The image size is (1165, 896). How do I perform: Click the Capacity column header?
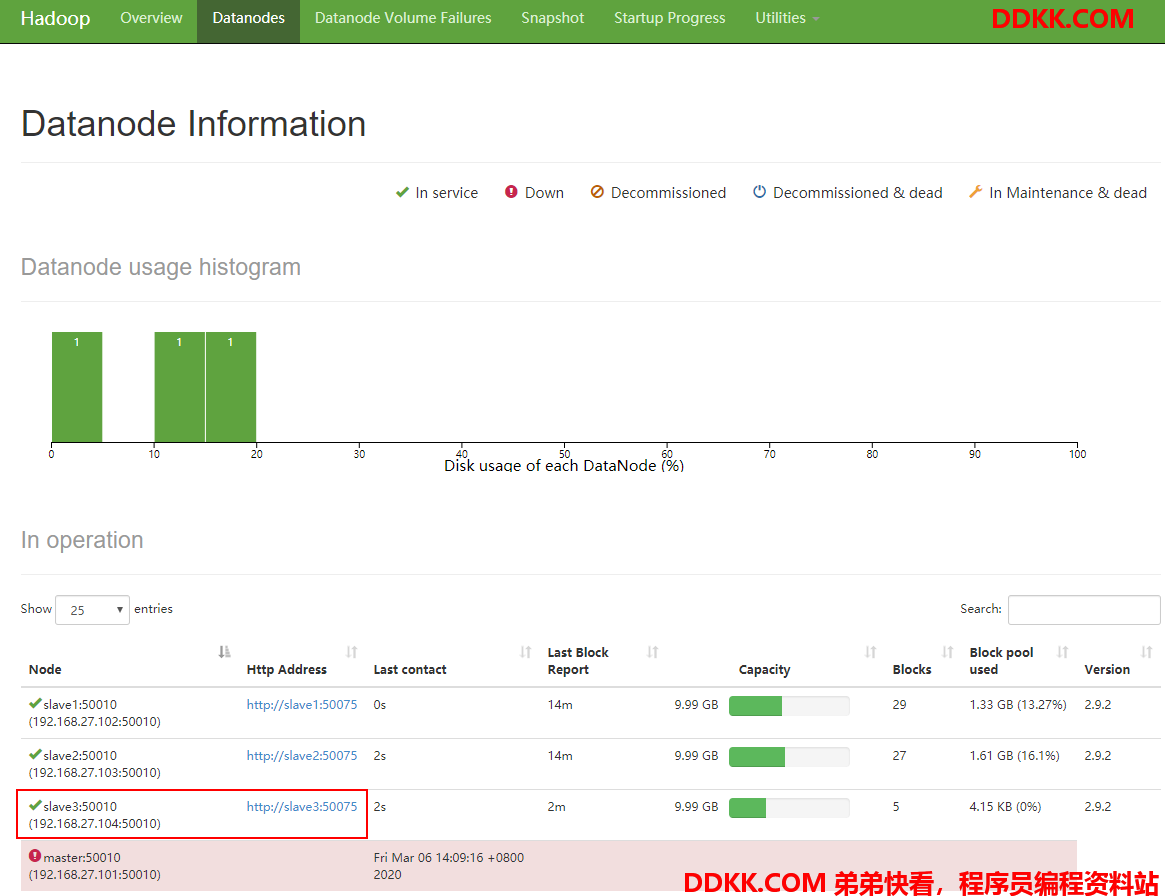click(x=765, y=669)
